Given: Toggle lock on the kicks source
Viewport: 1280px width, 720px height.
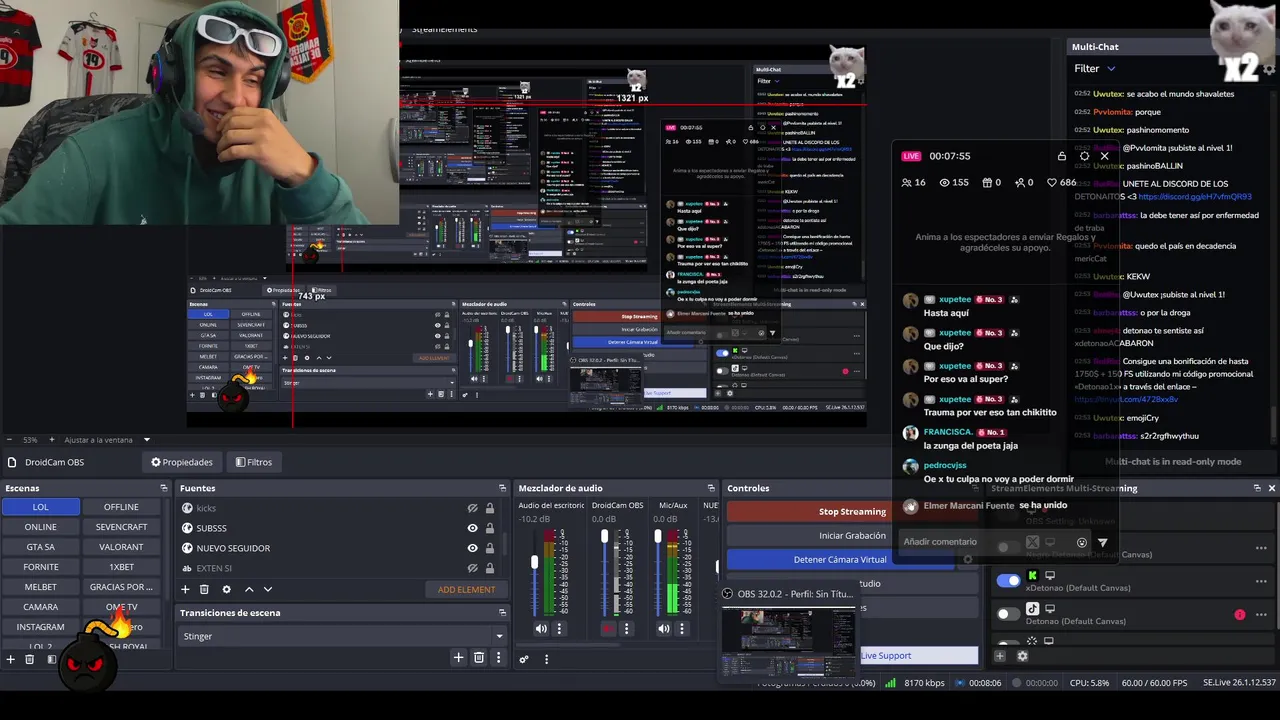Looking at the screenshot, I should point(490,508).
